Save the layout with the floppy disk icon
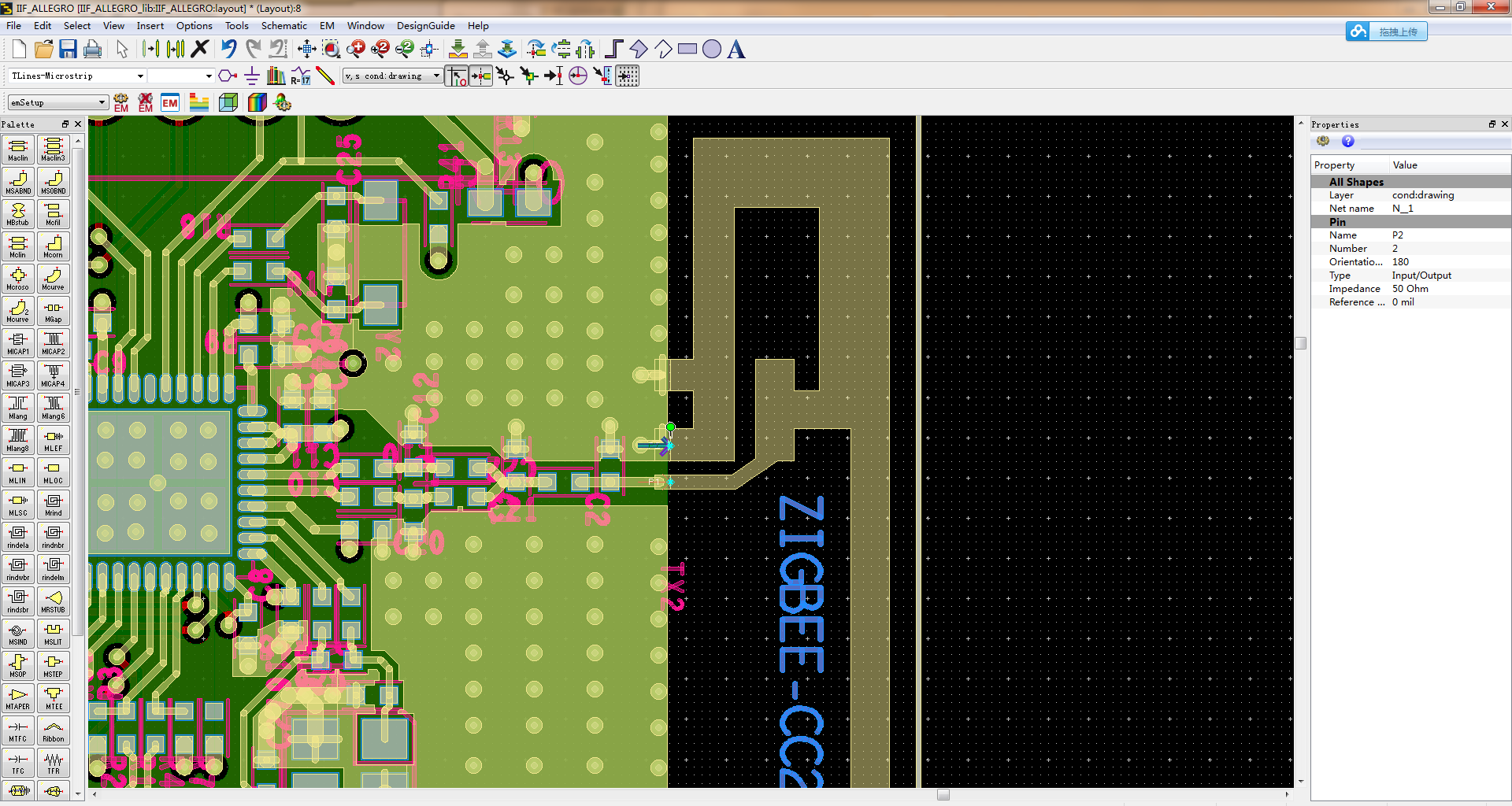The image size is (1512, 806). pyautogui.click(x=69, y=50)
